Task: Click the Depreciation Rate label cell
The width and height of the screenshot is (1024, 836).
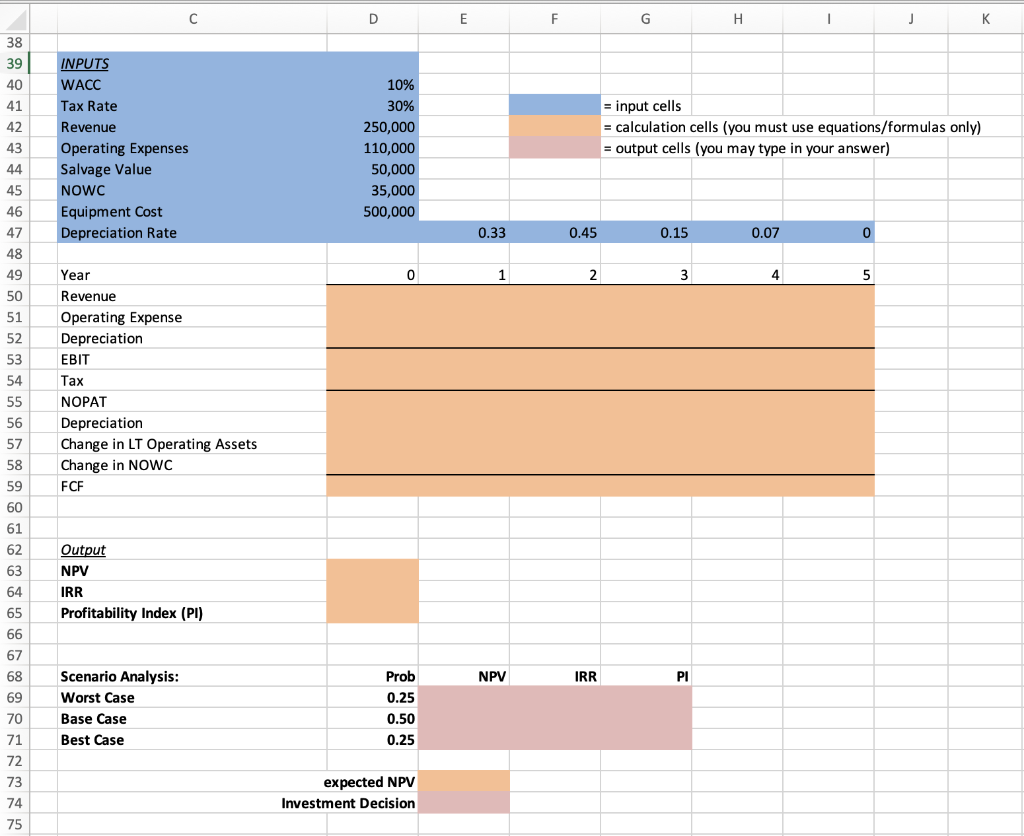Action: click(192, 233)
